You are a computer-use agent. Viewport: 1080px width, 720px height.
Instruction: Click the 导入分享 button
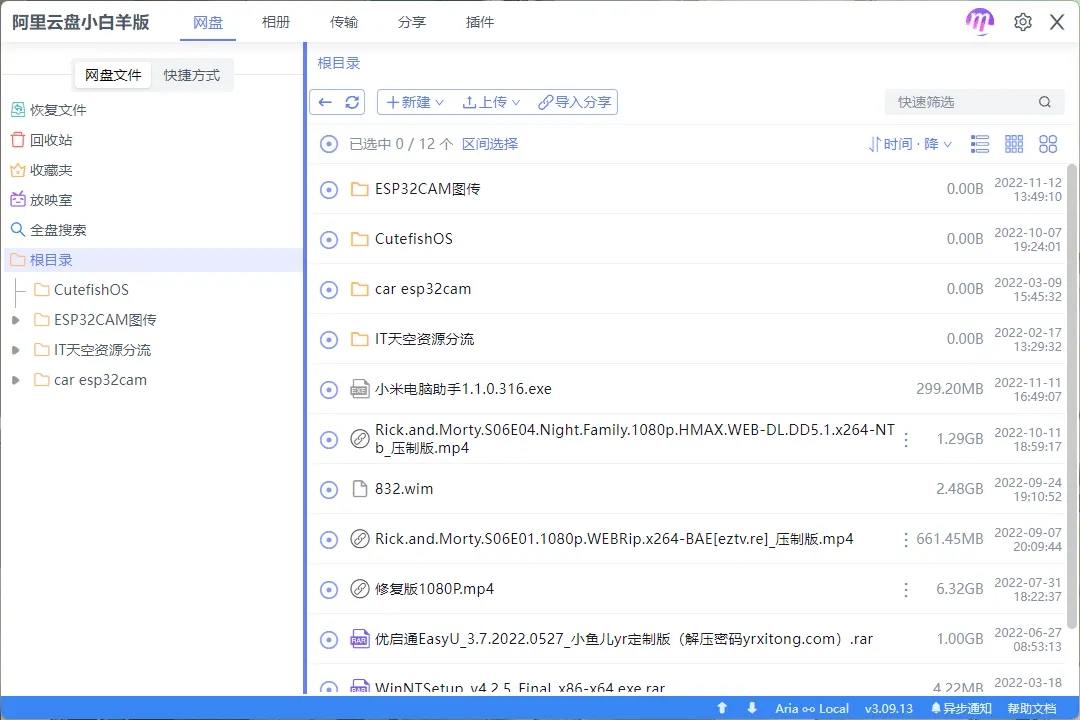(575, 102)
